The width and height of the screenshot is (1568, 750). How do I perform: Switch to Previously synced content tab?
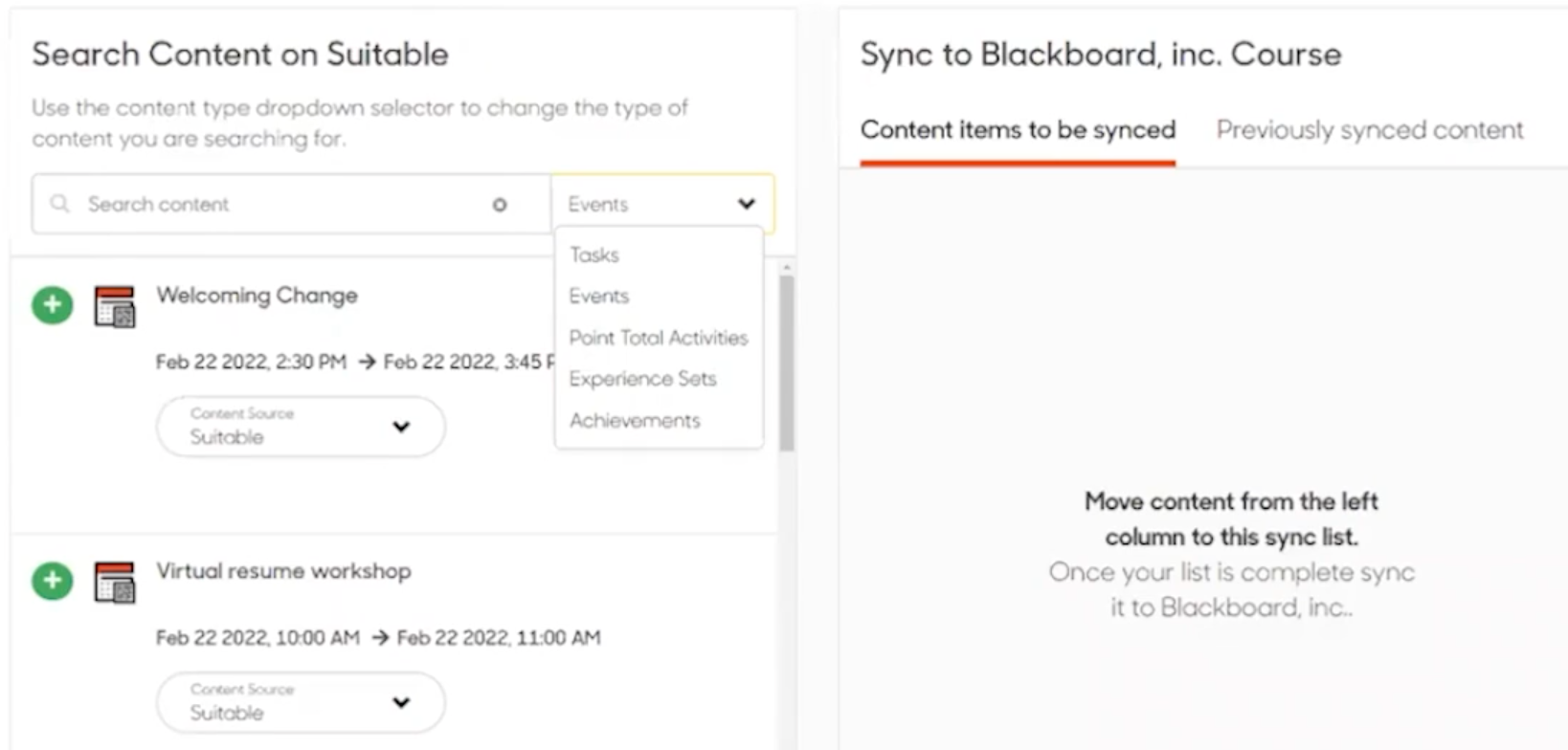1370,130
